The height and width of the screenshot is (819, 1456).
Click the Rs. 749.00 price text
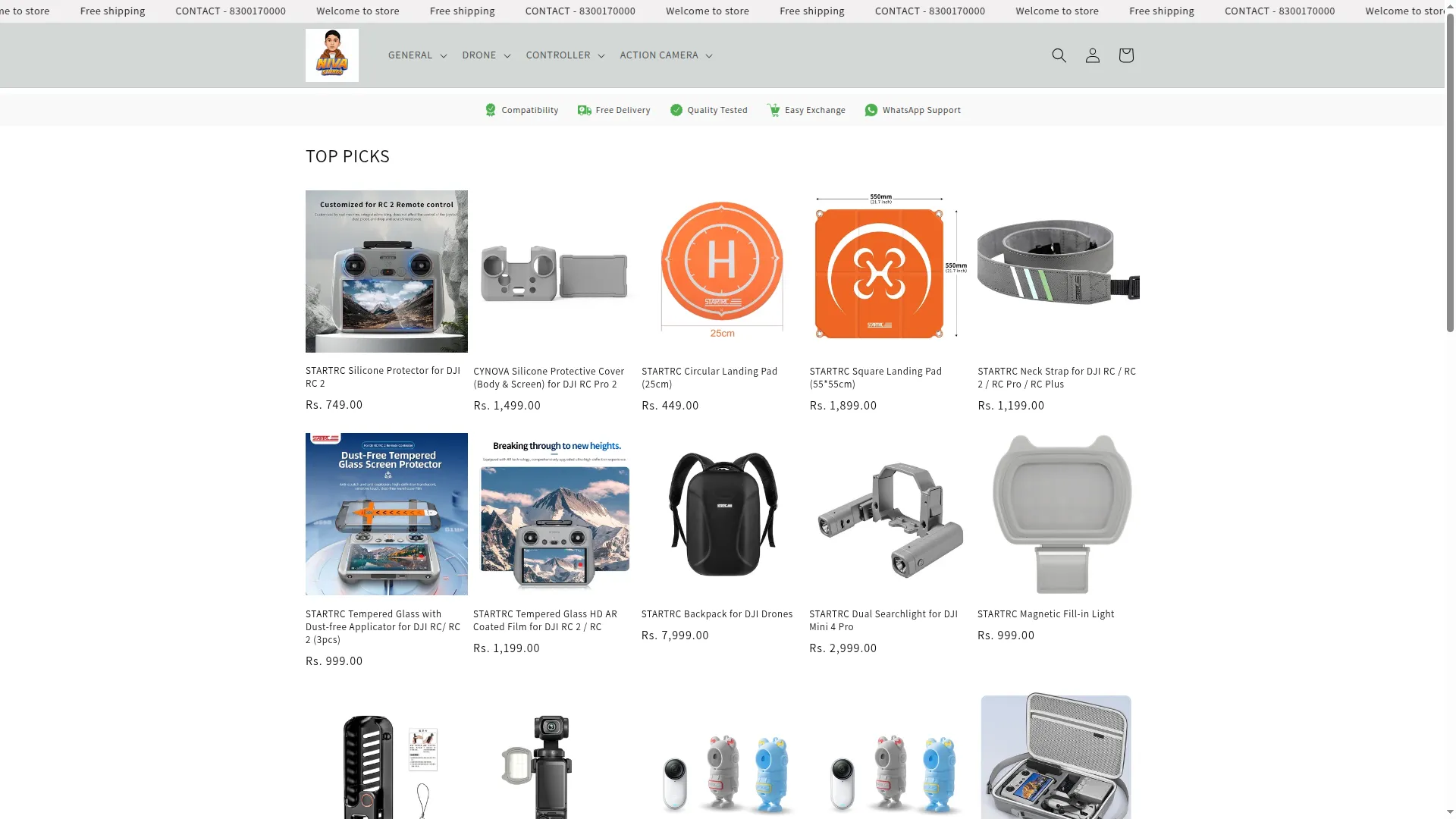point(334,405)
